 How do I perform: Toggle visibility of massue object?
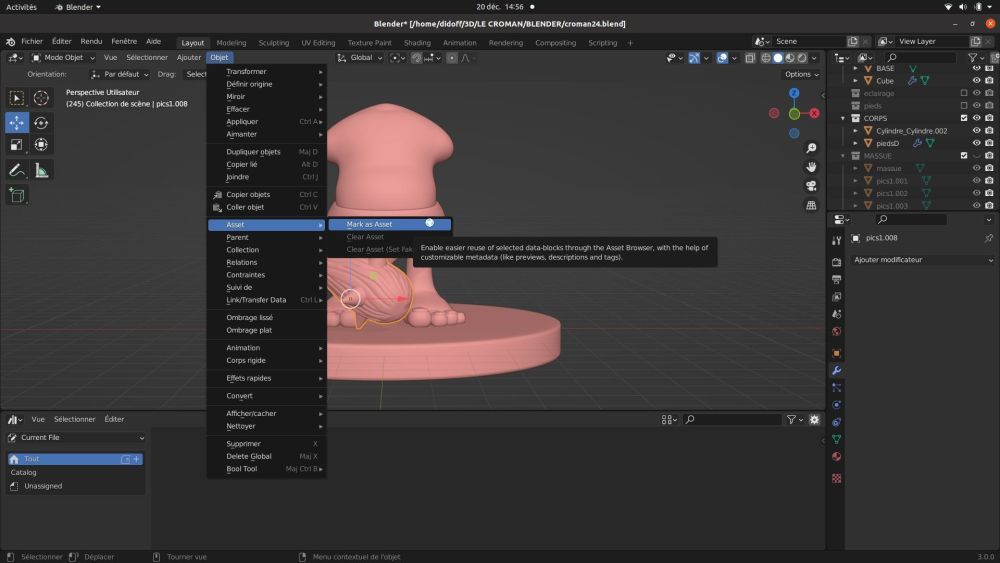(x=976, y=168)
